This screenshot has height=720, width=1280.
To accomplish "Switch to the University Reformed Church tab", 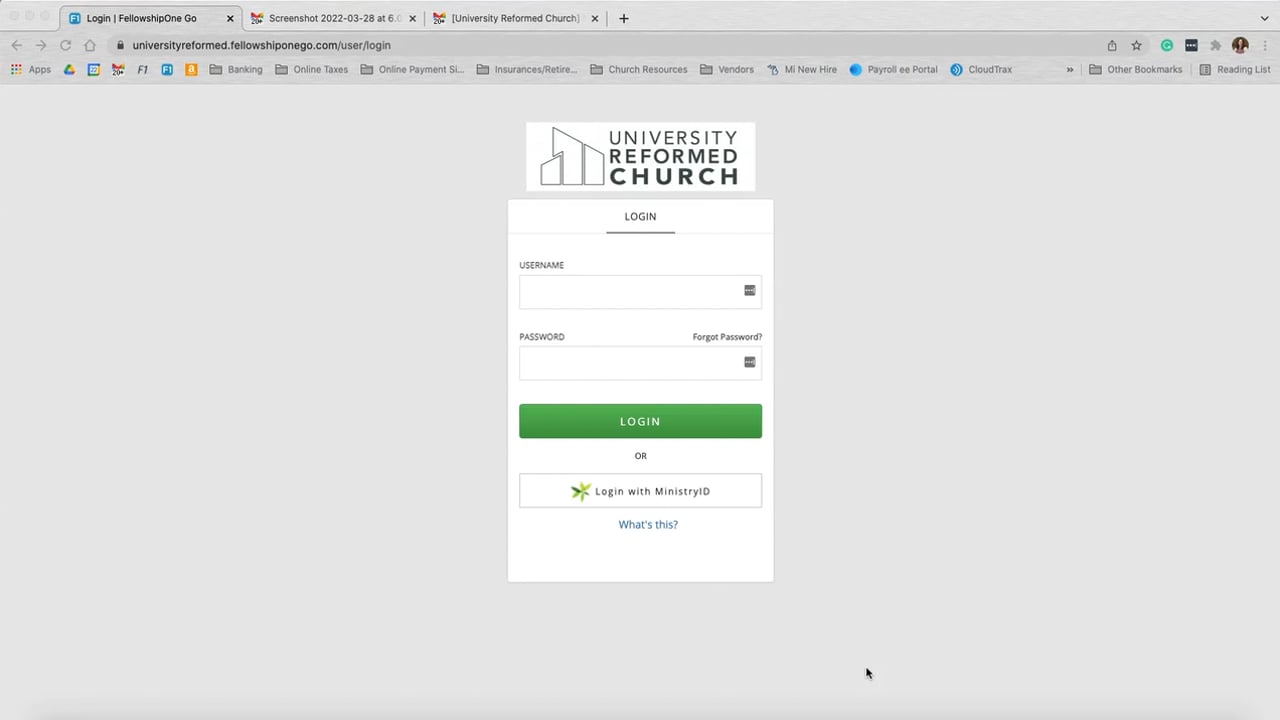I will pos(515,18).
